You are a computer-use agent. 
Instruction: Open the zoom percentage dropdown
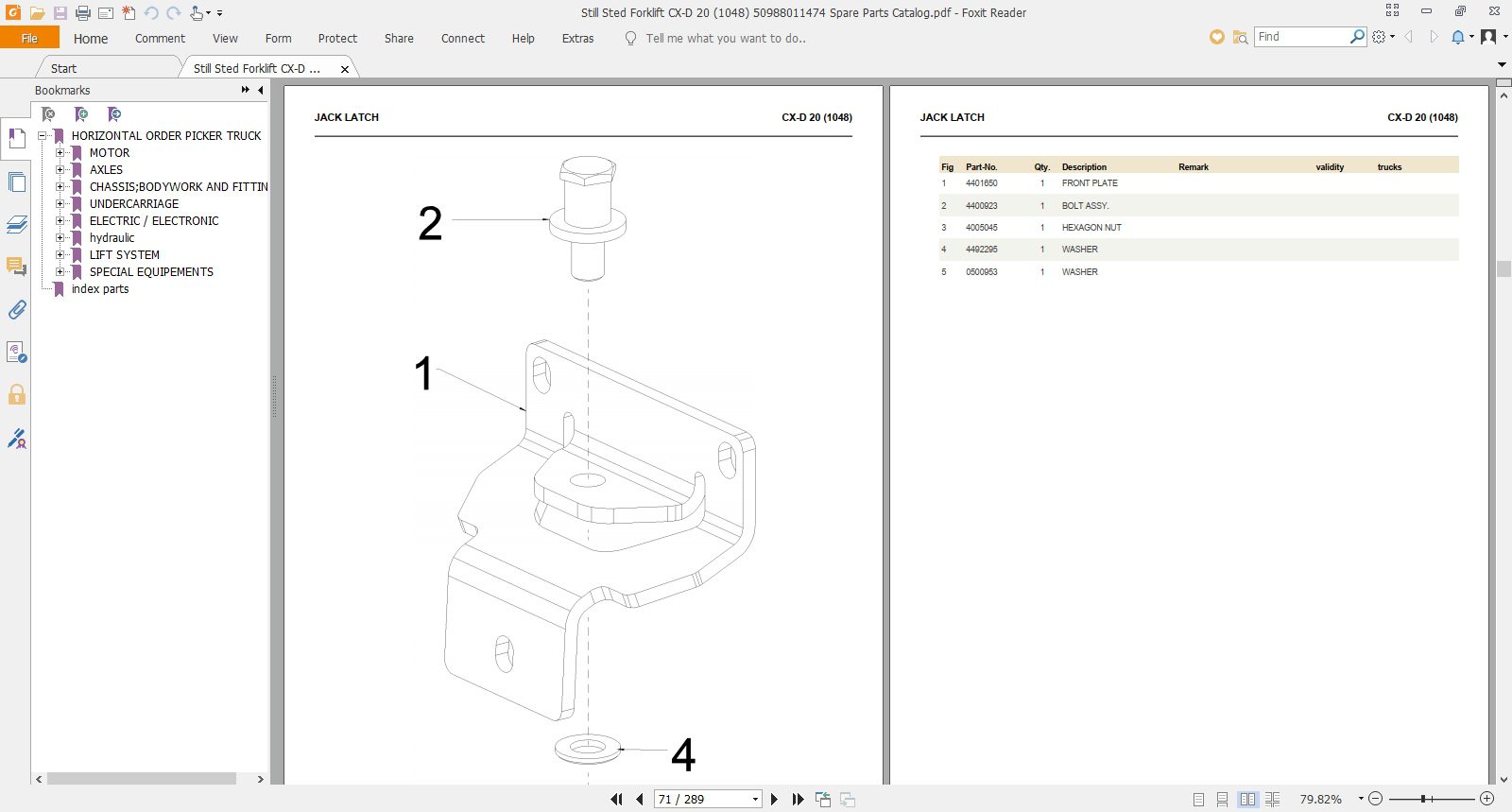tap(1361, 799)
